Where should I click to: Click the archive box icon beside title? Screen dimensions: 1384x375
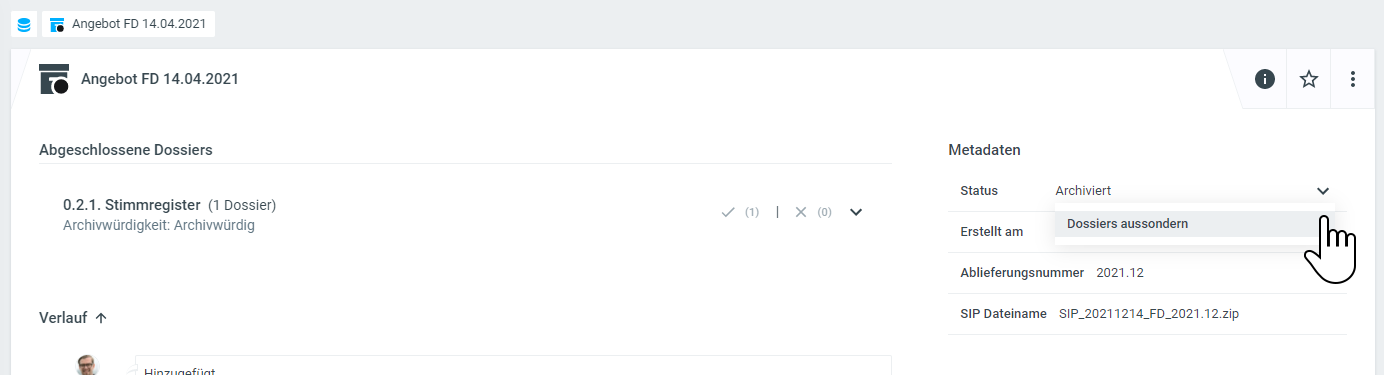coord(54,79)
